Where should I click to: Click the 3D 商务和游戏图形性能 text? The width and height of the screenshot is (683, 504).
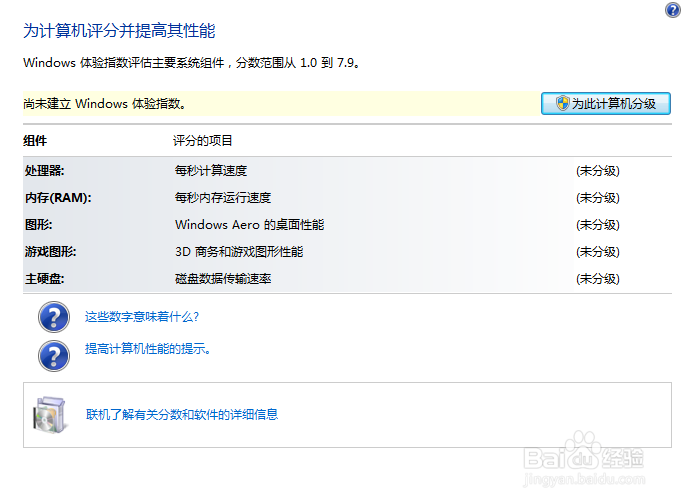pos(239,252)
